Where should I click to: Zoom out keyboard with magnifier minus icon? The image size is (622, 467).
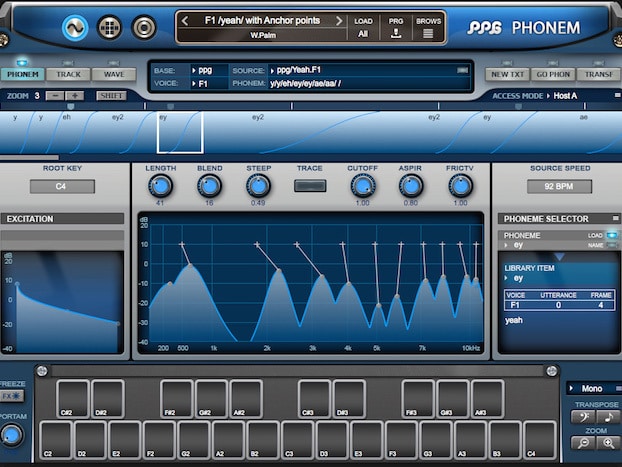[x=582, y=443]
